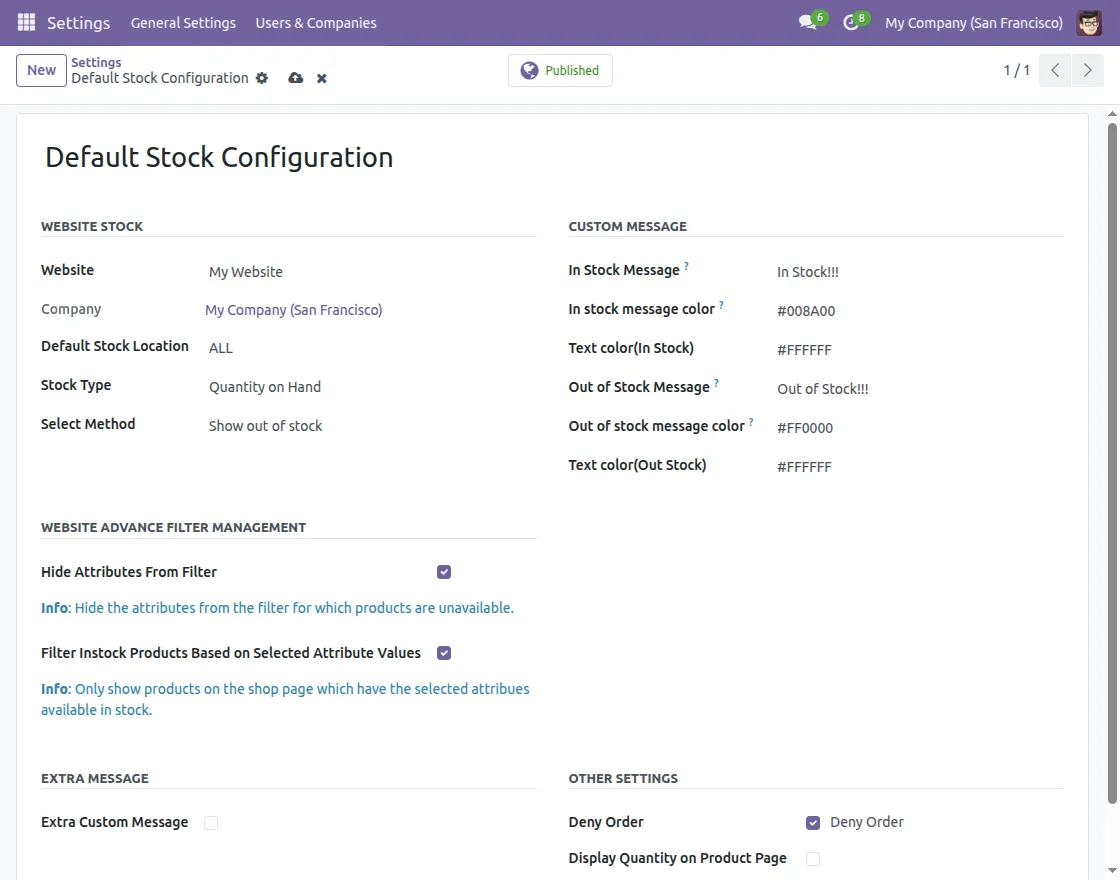This screenshot has width=1120, height=880.
Task: Enable the Extra Custom Message checkbox
Action: tap(211, 823)
